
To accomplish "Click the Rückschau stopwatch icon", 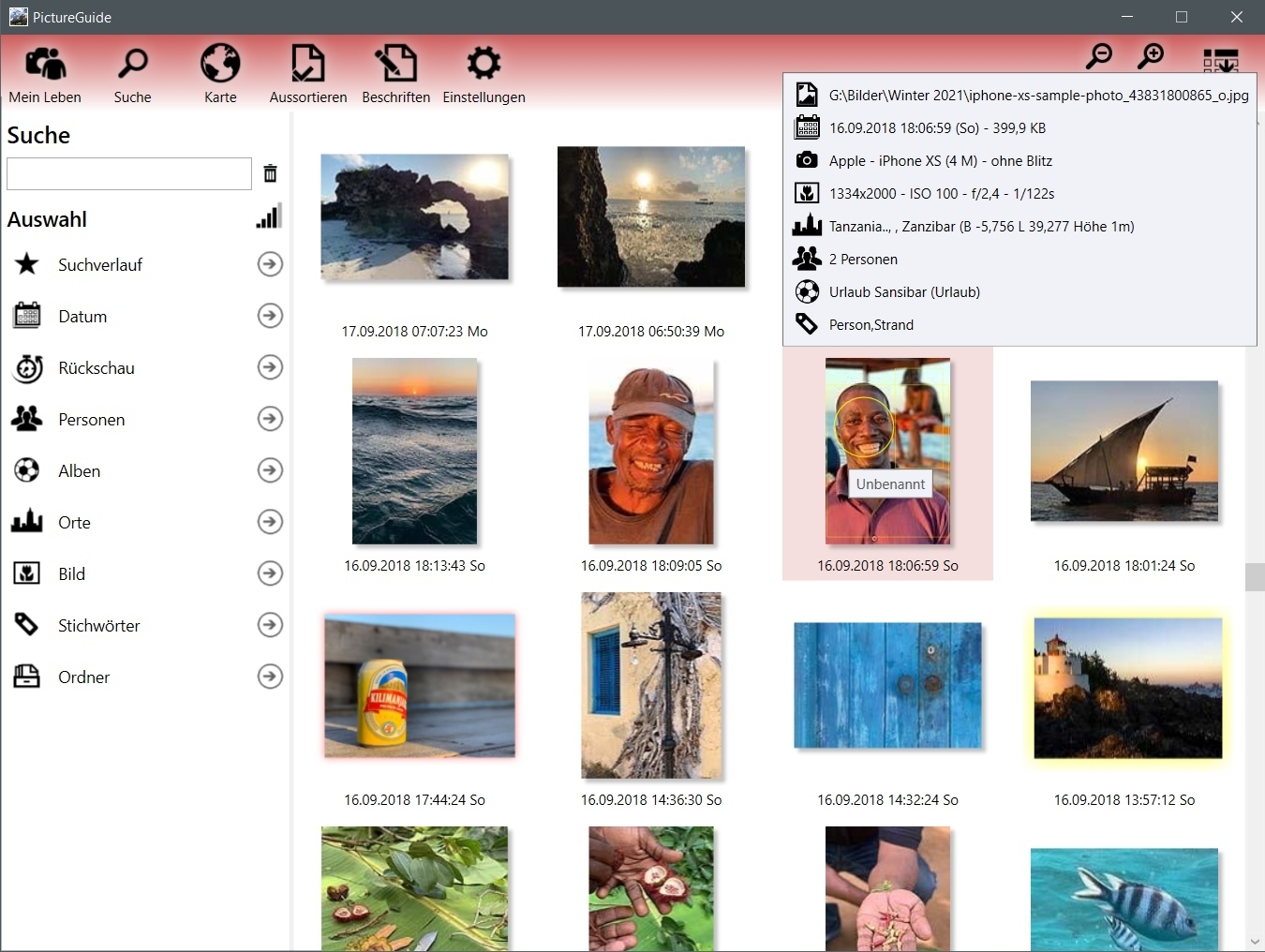I will [x=27, y=367].
